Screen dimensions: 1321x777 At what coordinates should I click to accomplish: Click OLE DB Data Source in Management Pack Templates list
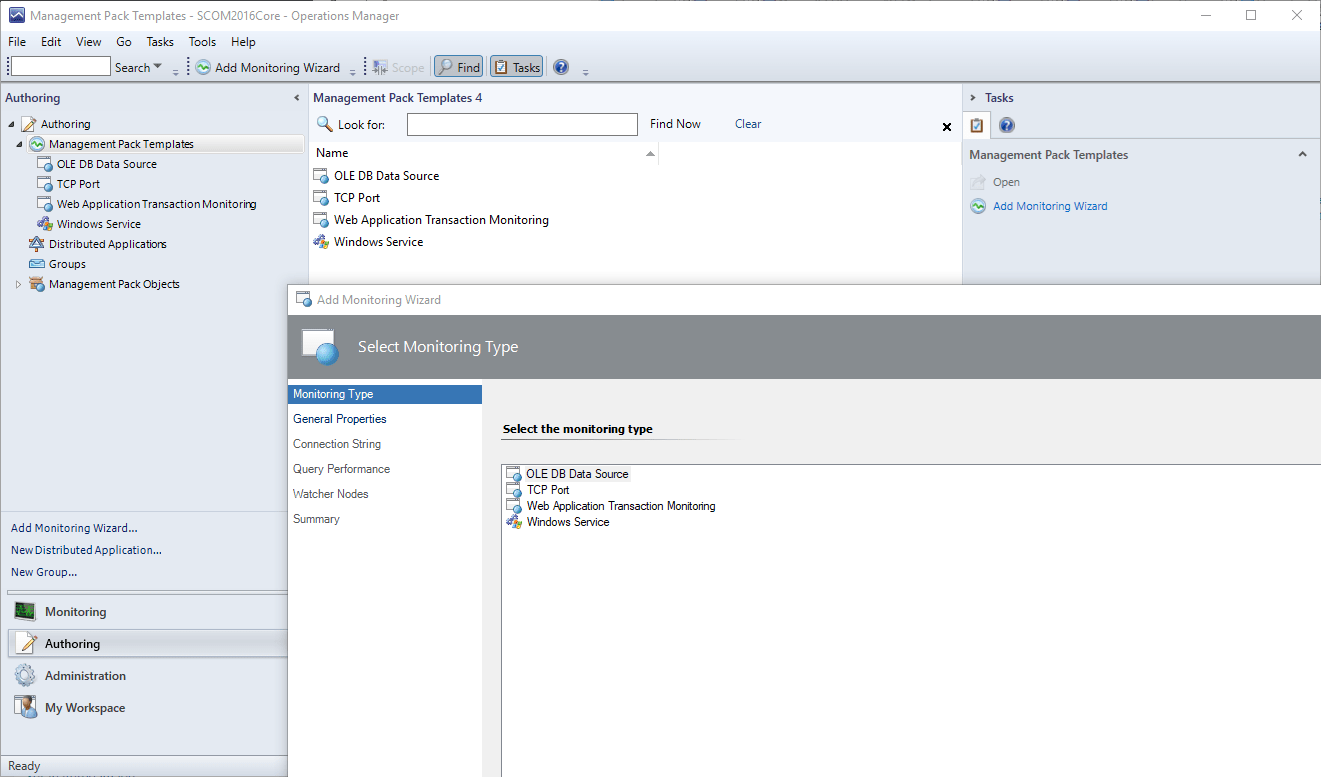coord(386,176)
